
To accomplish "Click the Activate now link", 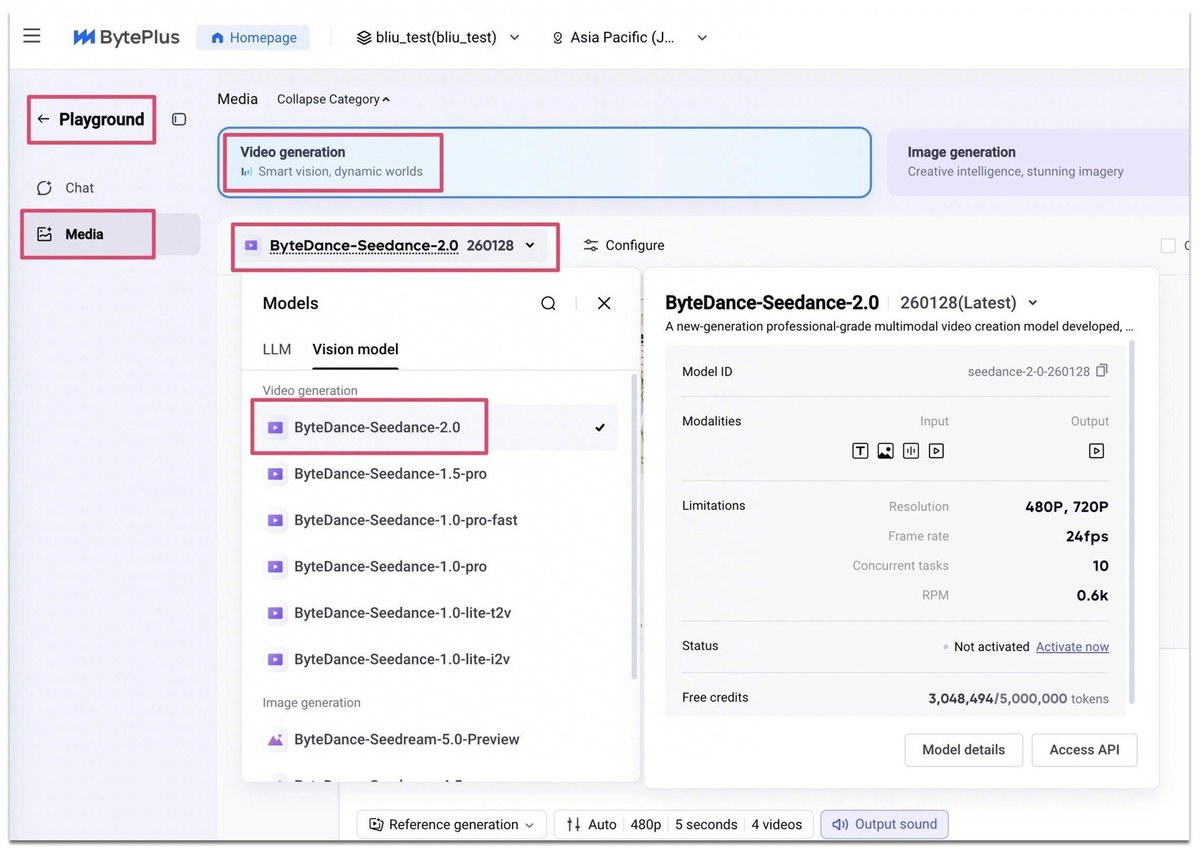I will pyautogui.click(x=1072, y=647).
